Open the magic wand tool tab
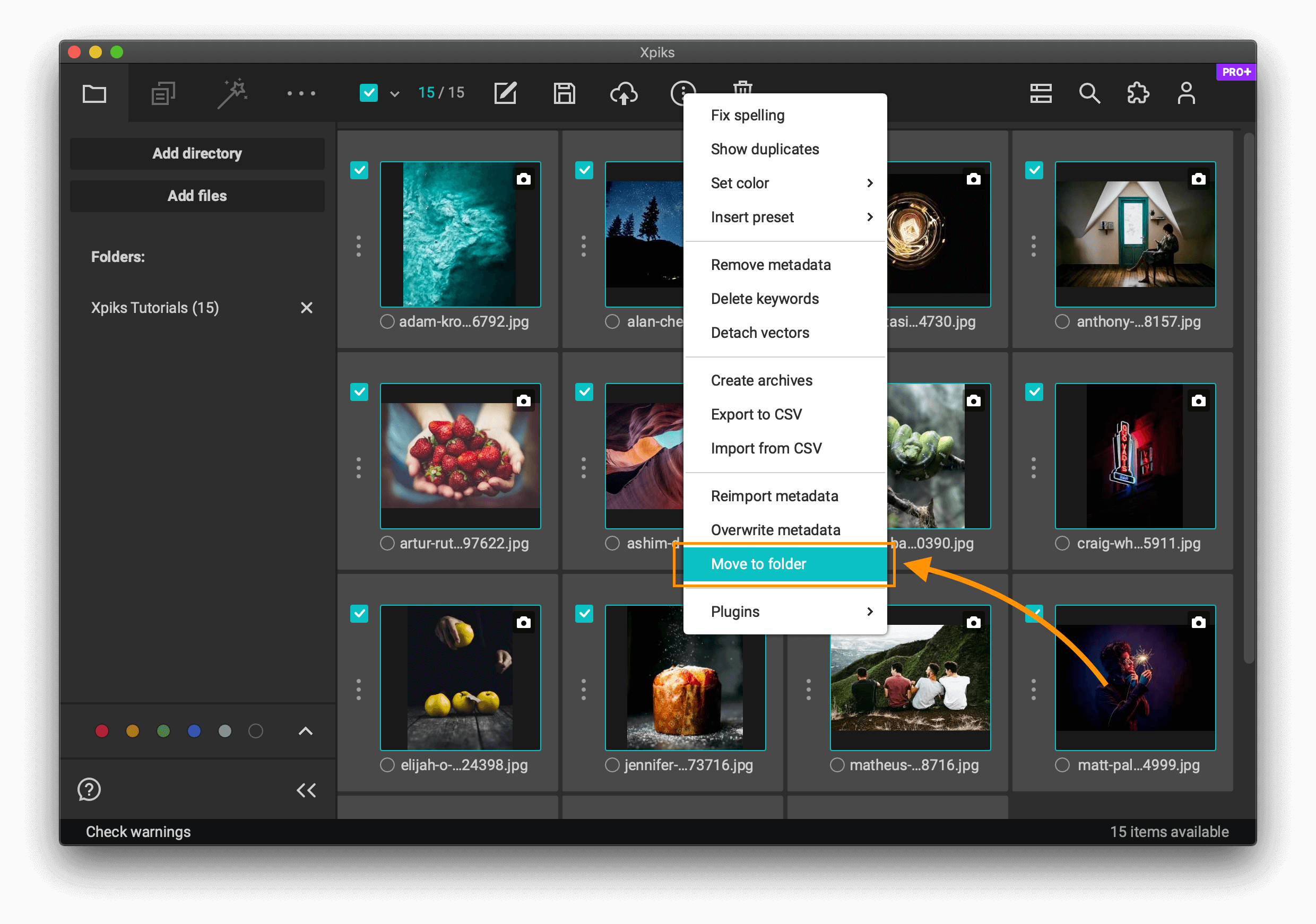 [x=232, y=93]
